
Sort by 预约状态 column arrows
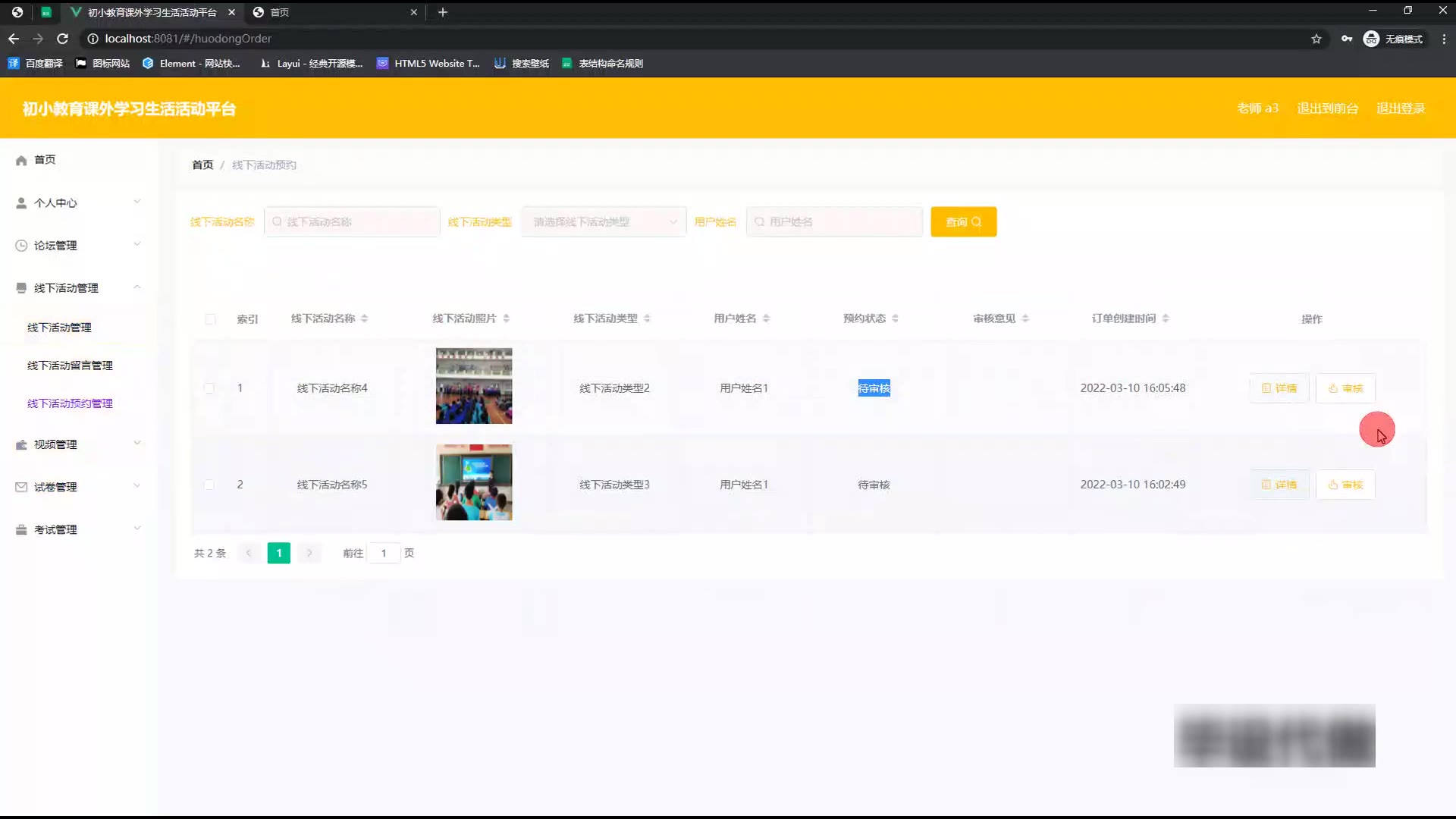click(896, 318)
